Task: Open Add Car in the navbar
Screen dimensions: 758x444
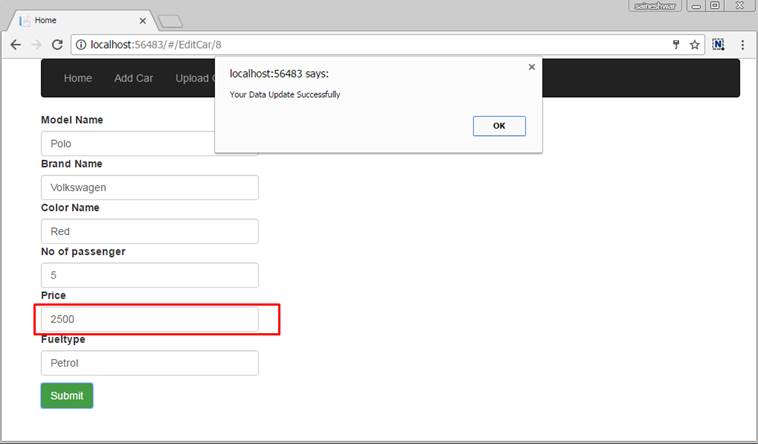Action: 133,78
